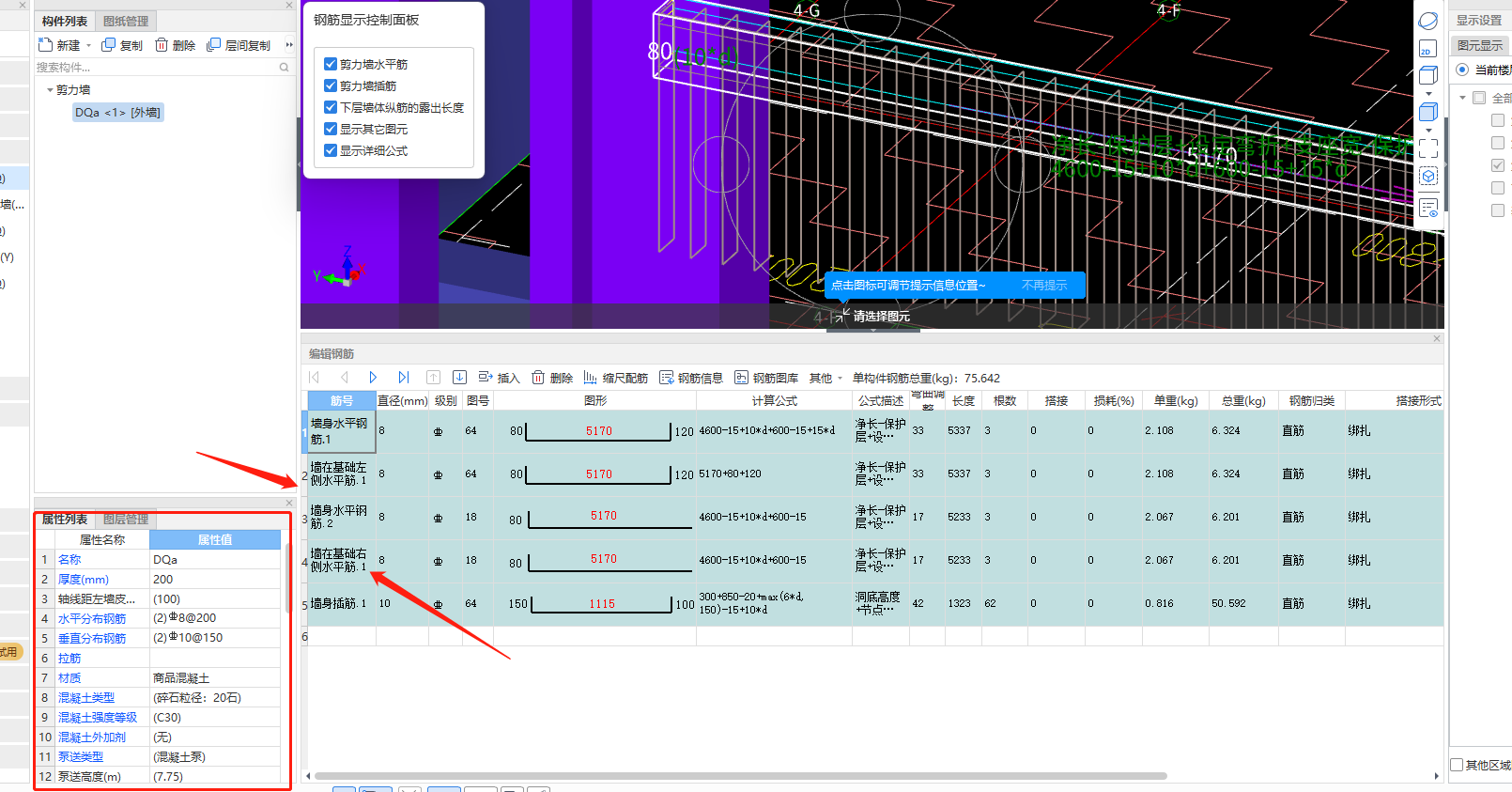
Task: Click the 计算公式 column header
Action: pyautogui.click(x=774, y=400)
